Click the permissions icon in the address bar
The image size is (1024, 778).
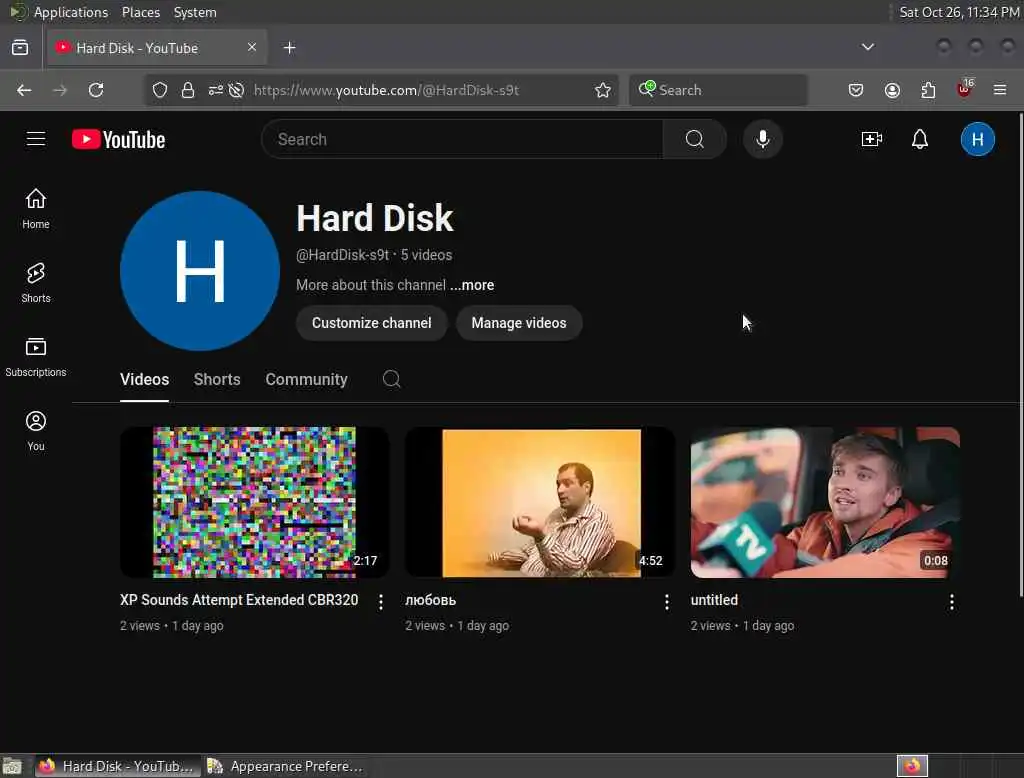point(216,90)
